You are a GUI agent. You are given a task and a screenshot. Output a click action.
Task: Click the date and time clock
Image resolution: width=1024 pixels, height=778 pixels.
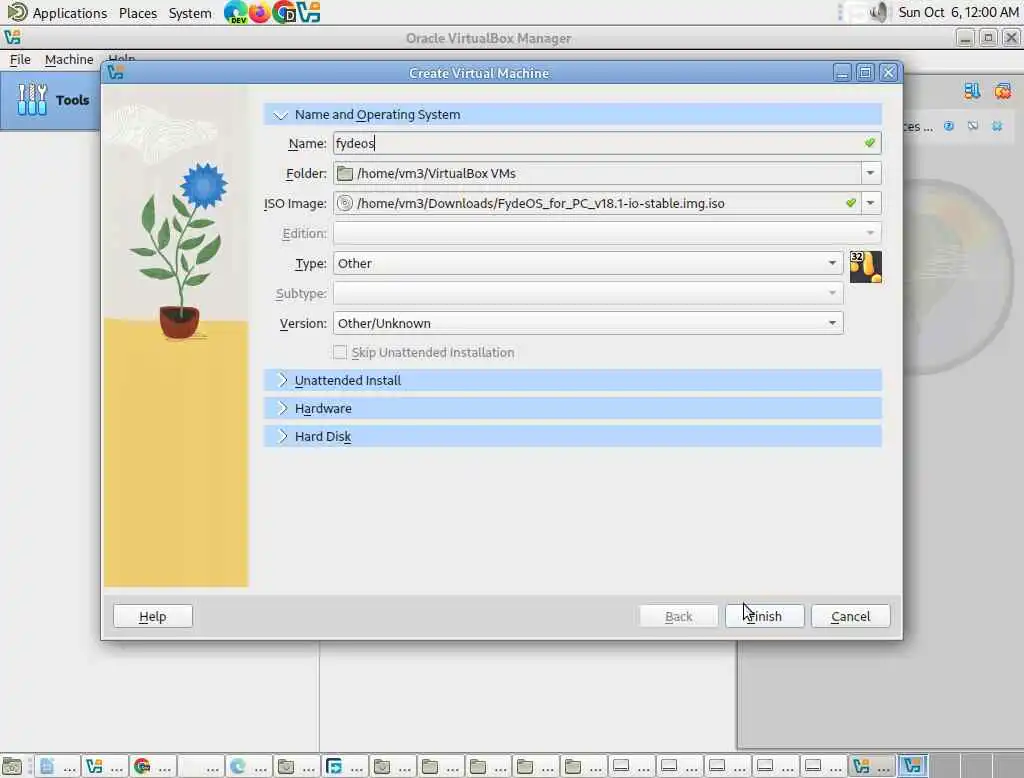[957, 12]
